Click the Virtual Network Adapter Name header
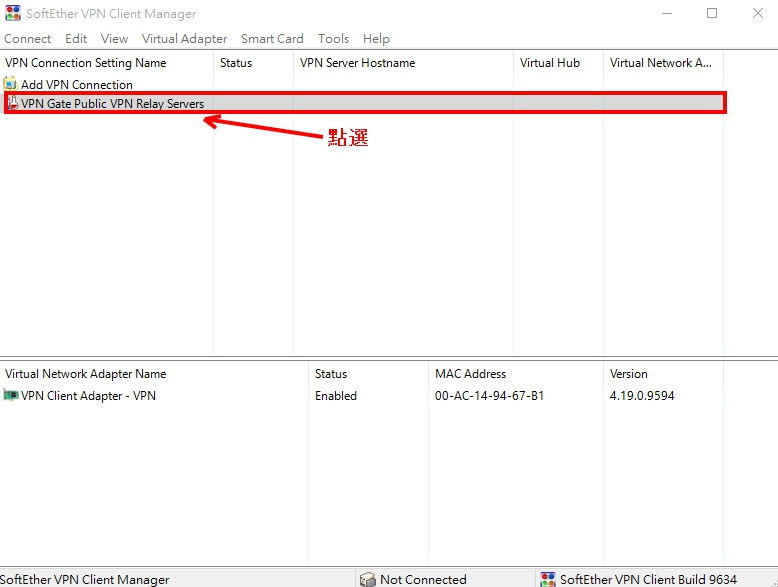778x587 pixels. [x=154, y=374]
